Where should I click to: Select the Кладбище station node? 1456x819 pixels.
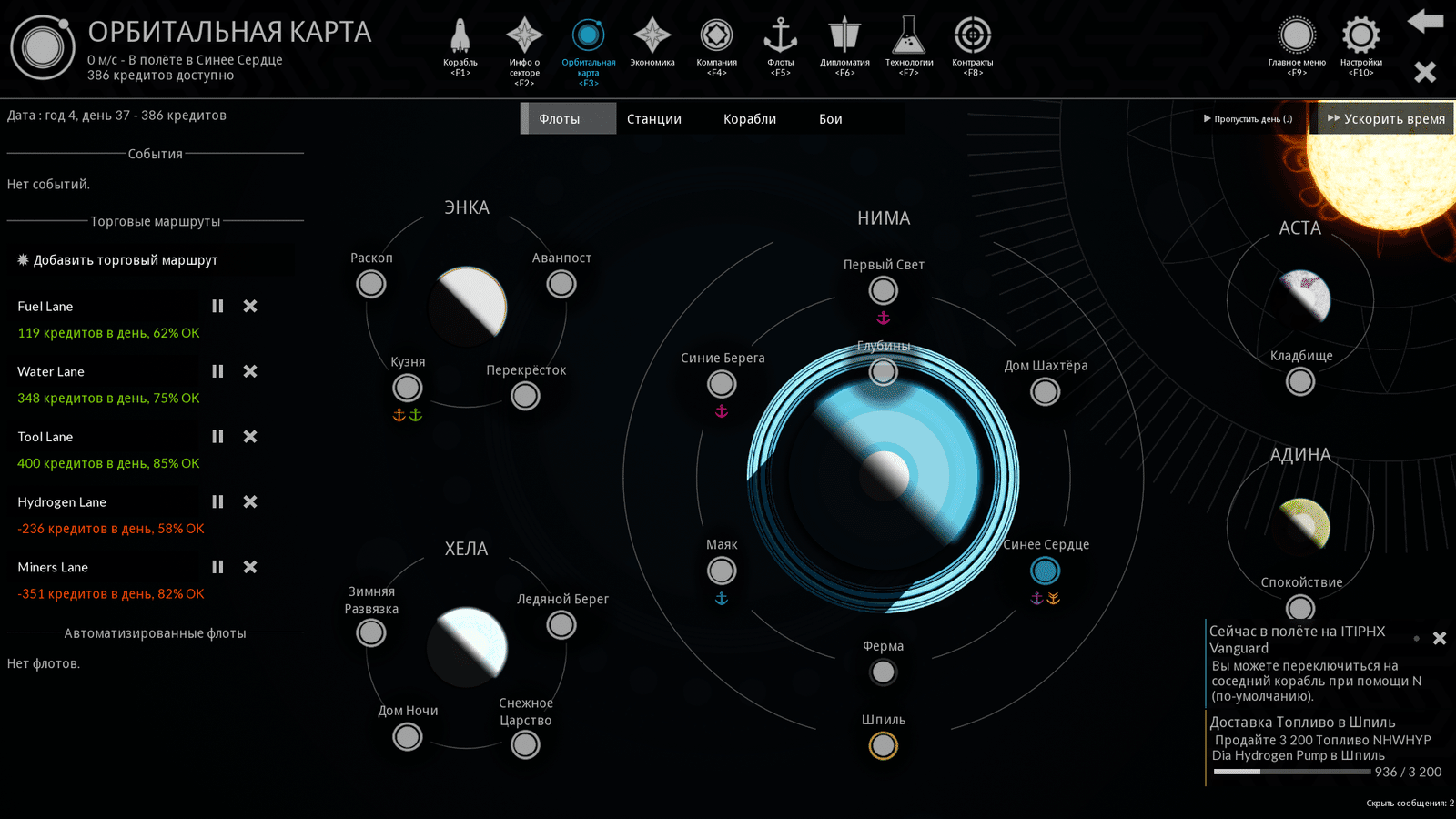pyautogui.click(x=1300, y=381)
